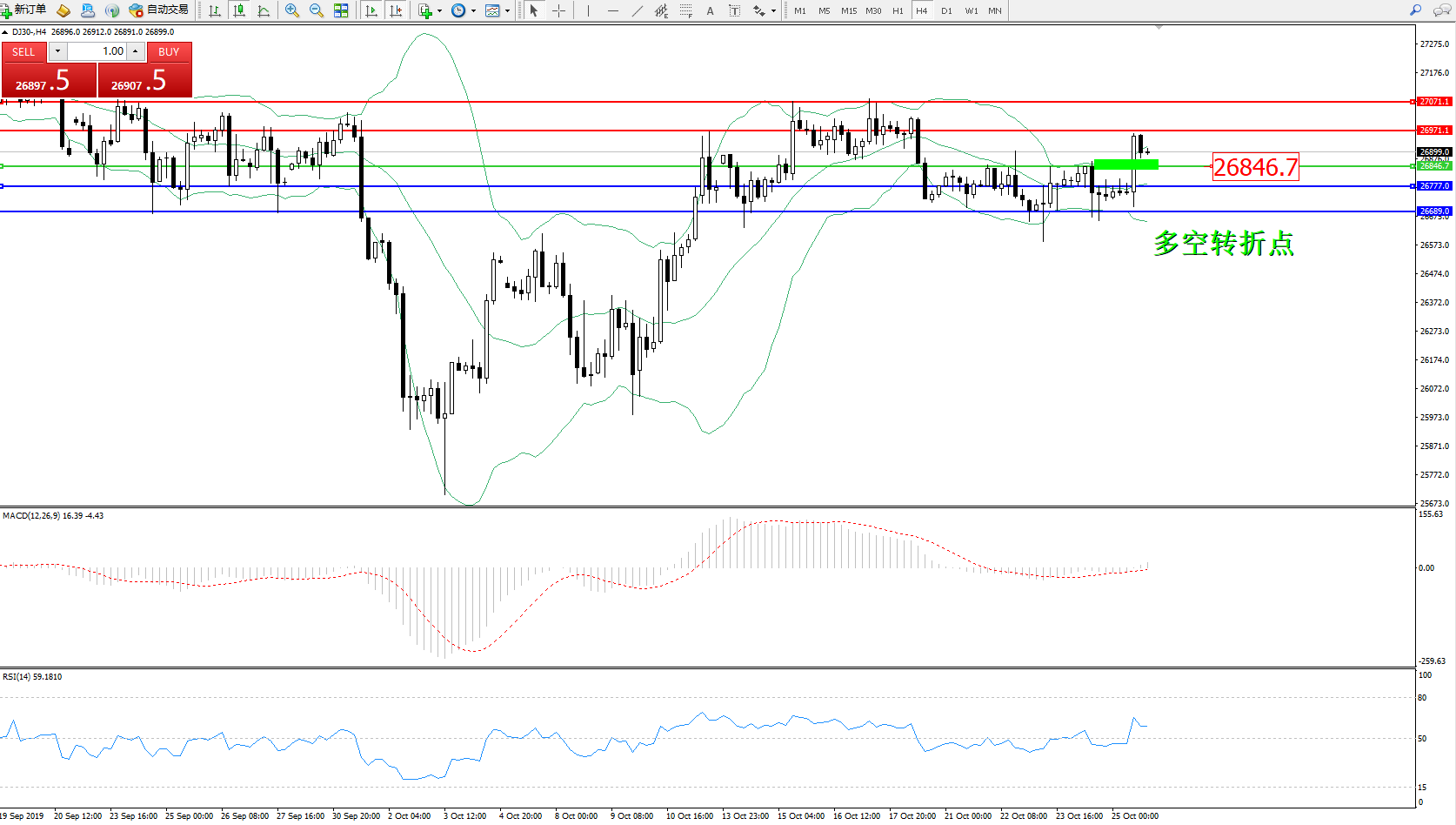Click the zoom out magnifier icon
1456x825 pixels.
tap(317, 10)
